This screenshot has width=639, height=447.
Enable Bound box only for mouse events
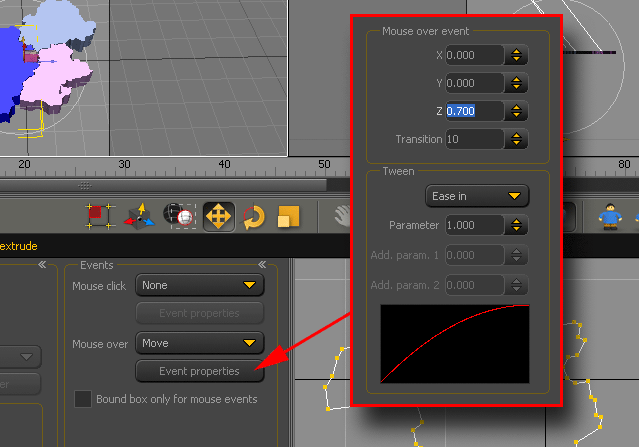[x=83, y=399]
